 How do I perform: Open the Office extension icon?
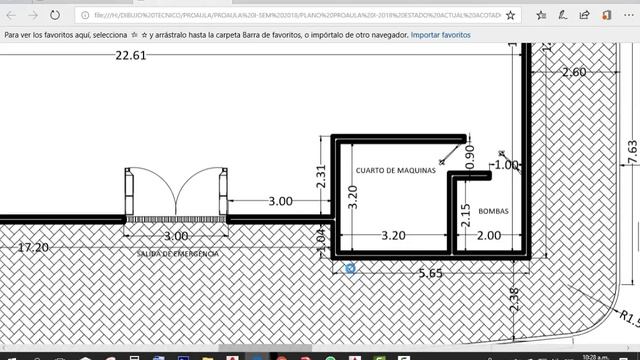607,16
